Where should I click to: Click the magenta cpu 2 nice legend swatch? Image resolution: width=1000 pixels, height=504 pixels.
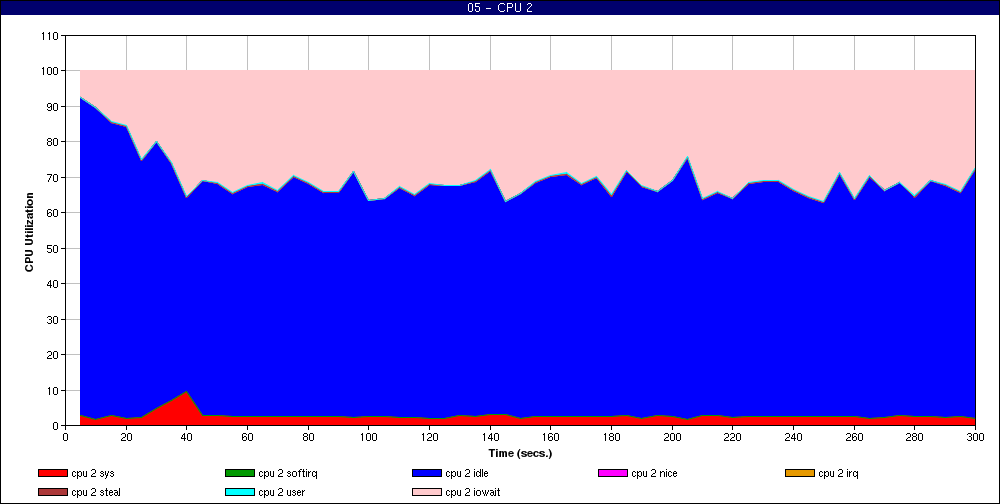click(x=613, y=473)
